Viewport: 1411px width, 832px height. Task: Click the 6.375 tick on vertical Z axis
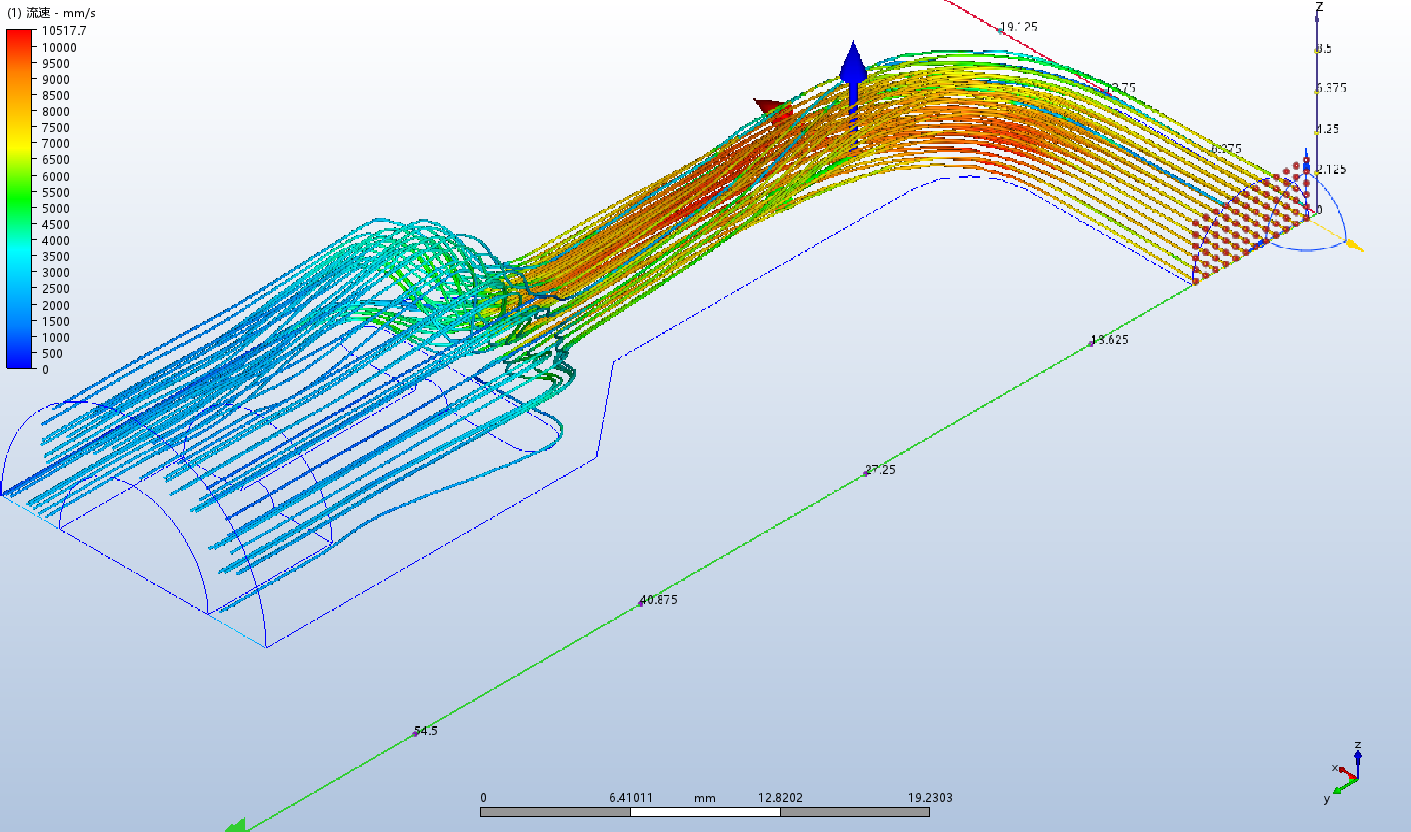1319,89
